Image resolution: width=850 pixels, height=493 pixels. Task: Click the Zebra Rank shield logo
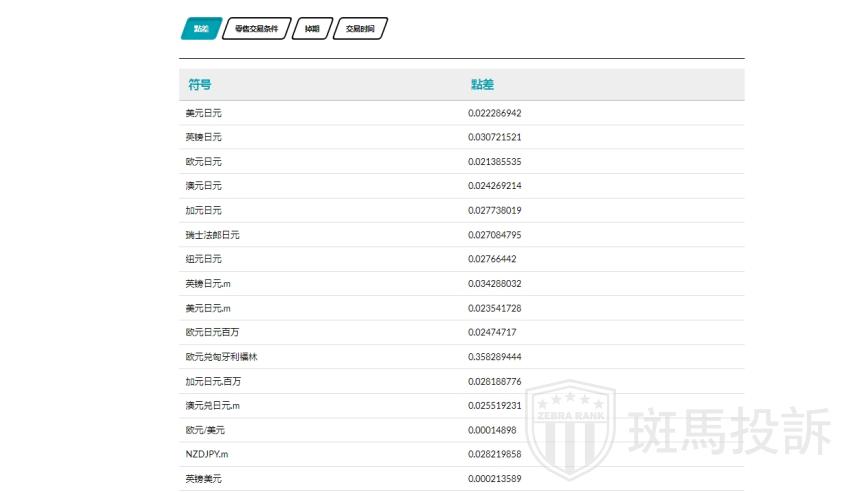570,428
